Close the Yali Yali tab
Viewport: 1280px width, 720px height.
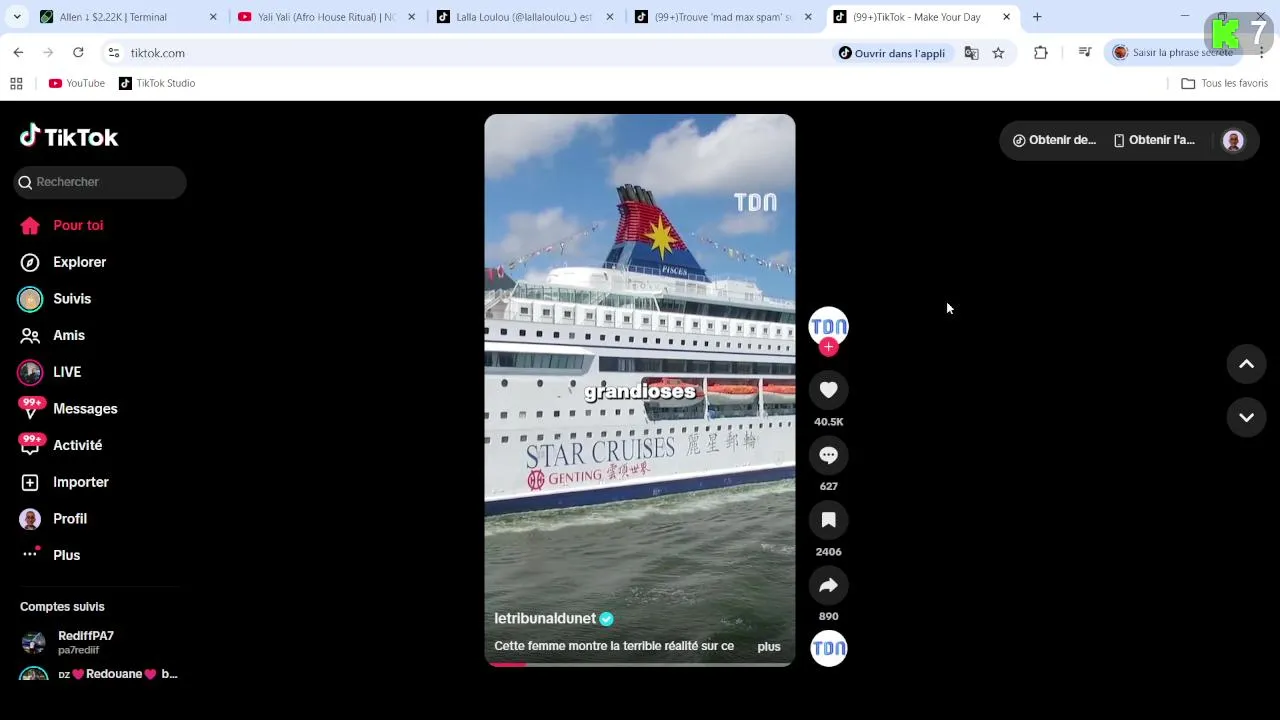(411, 17)
